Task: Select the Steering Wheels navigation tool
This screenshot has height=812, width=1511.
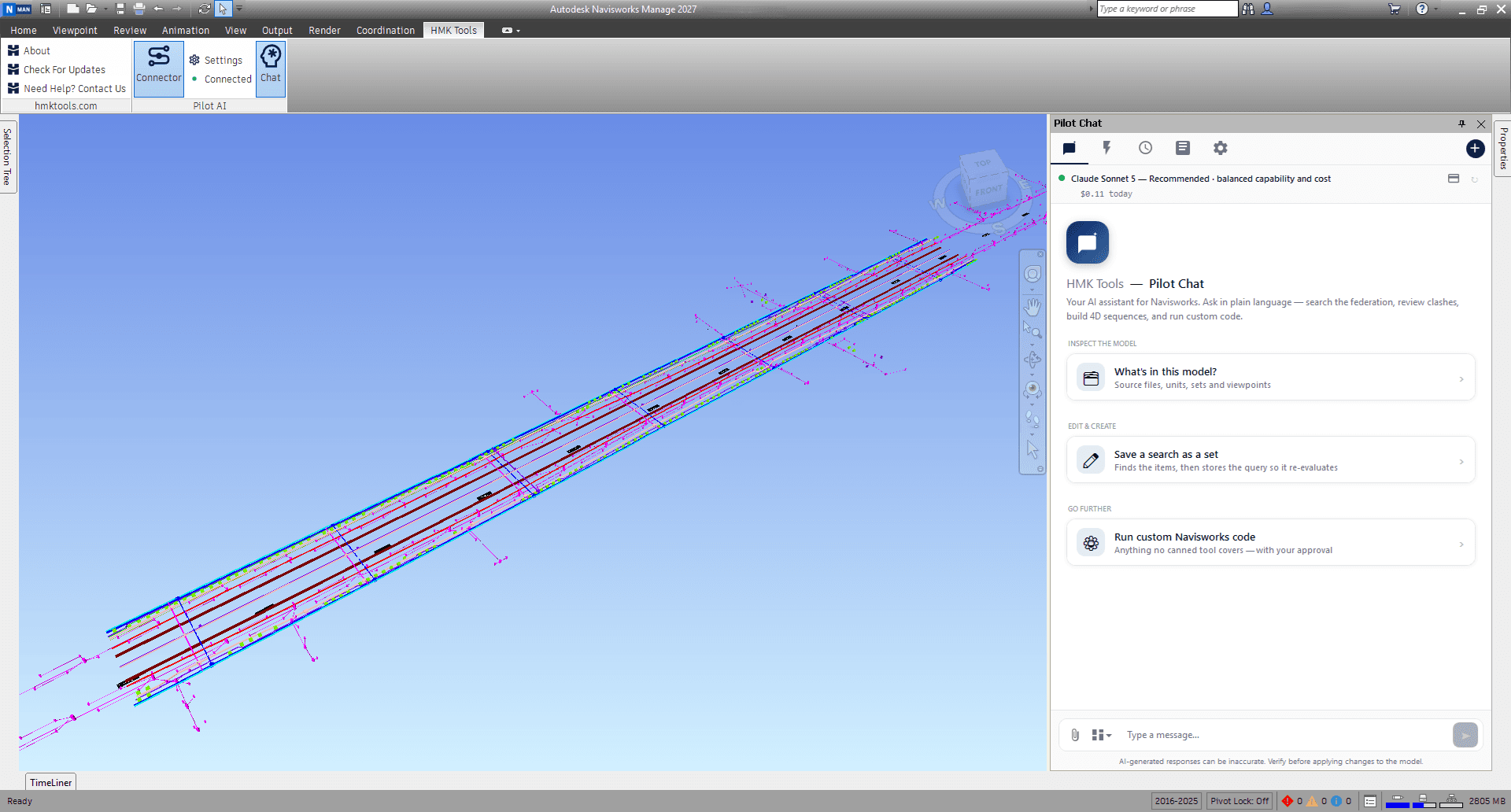Action: (1033, 274)
